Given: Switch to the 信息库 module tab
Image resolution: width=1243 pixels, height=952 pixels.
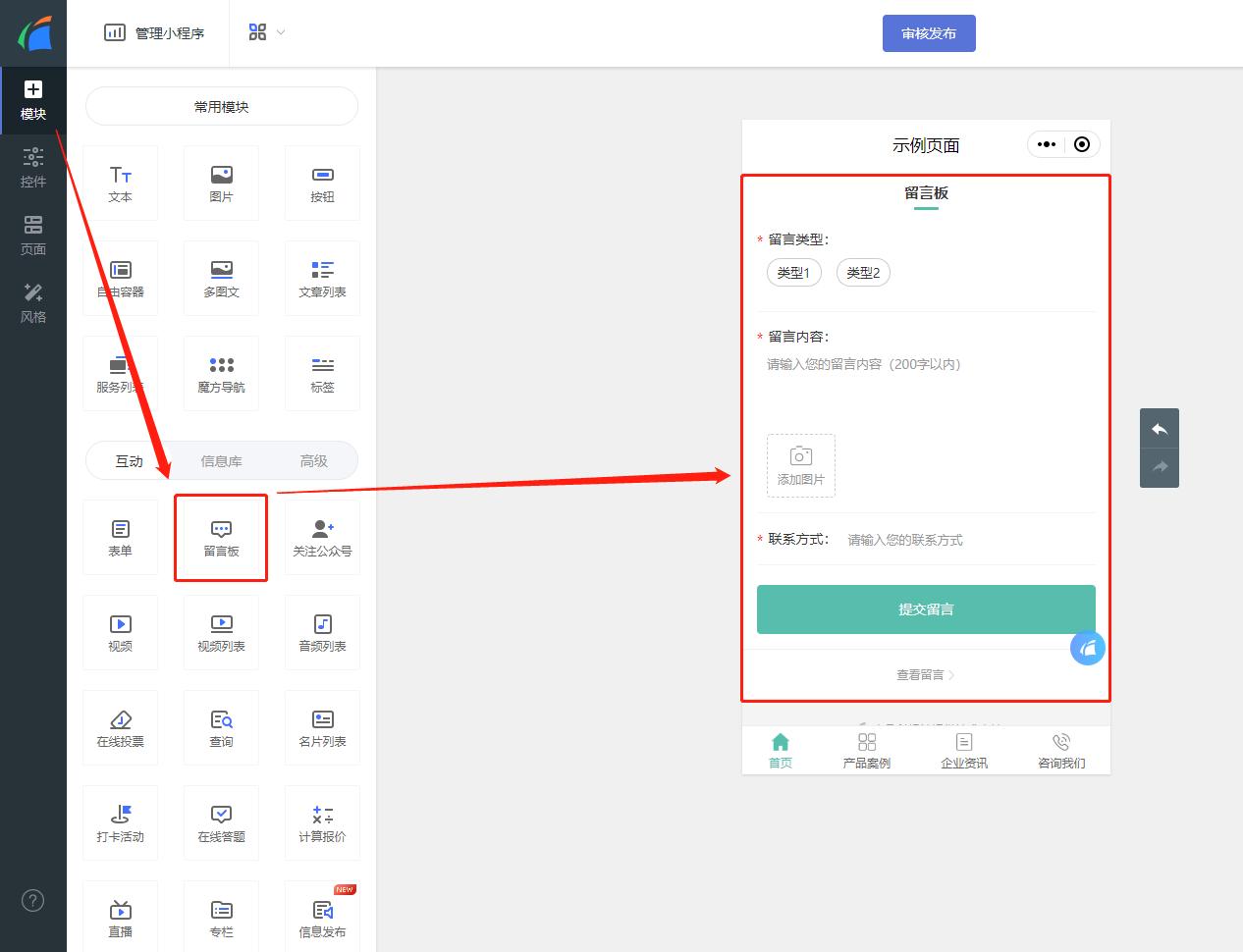Looking at the screenshot, I should pos(221,459).
